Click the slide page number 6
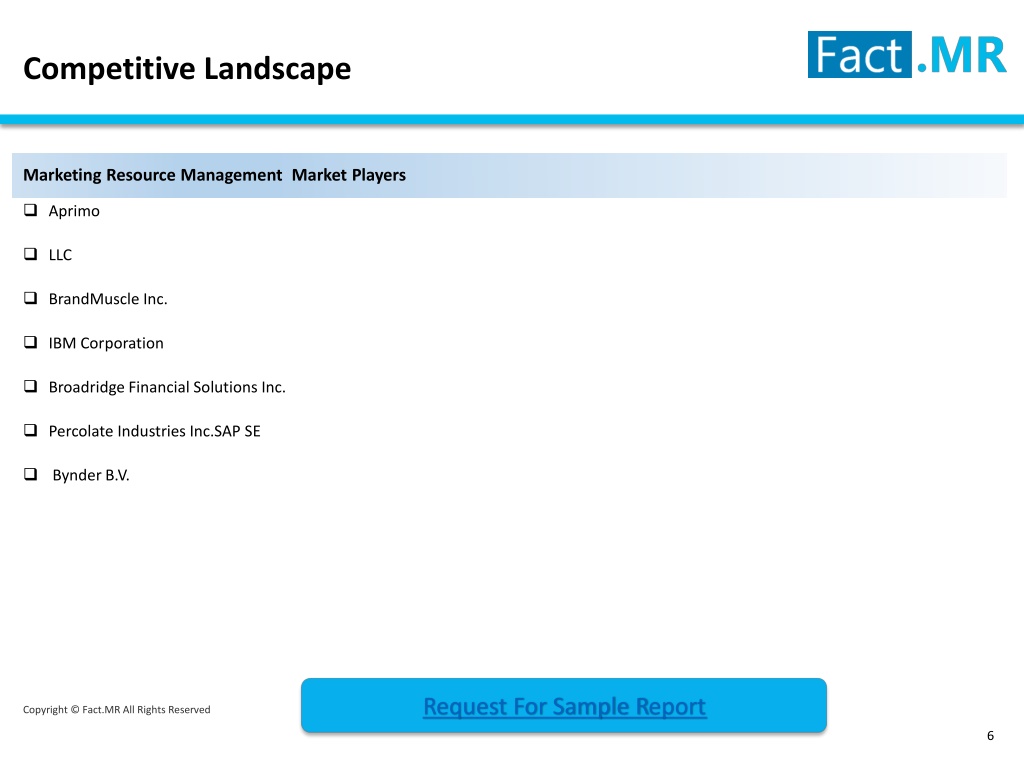This screenshot has height=768, width=1024. pyautogui.click(x=990, y=736)
